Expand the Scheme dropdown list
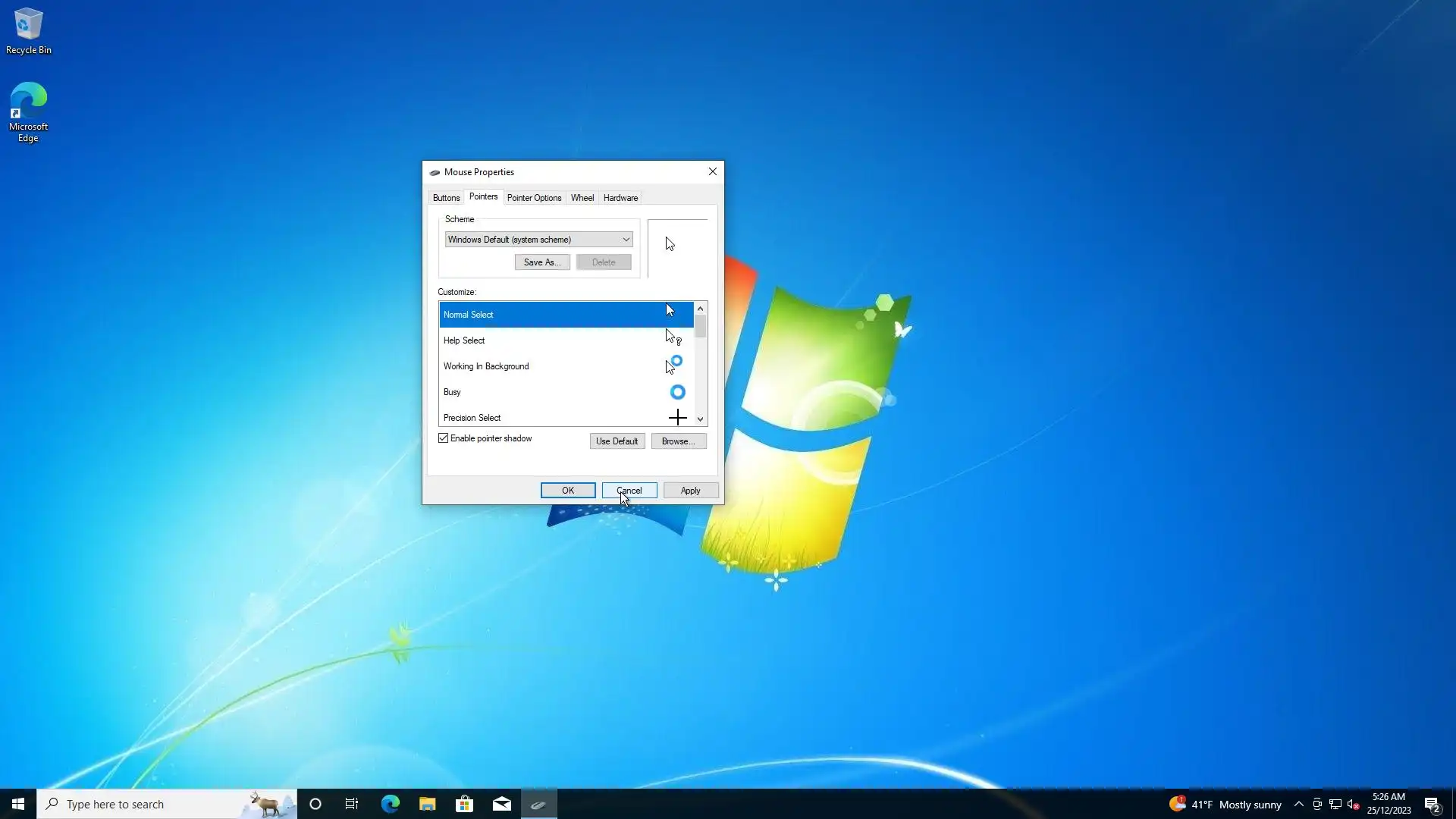Screen dimensions: 1456x819 point(626,240)
